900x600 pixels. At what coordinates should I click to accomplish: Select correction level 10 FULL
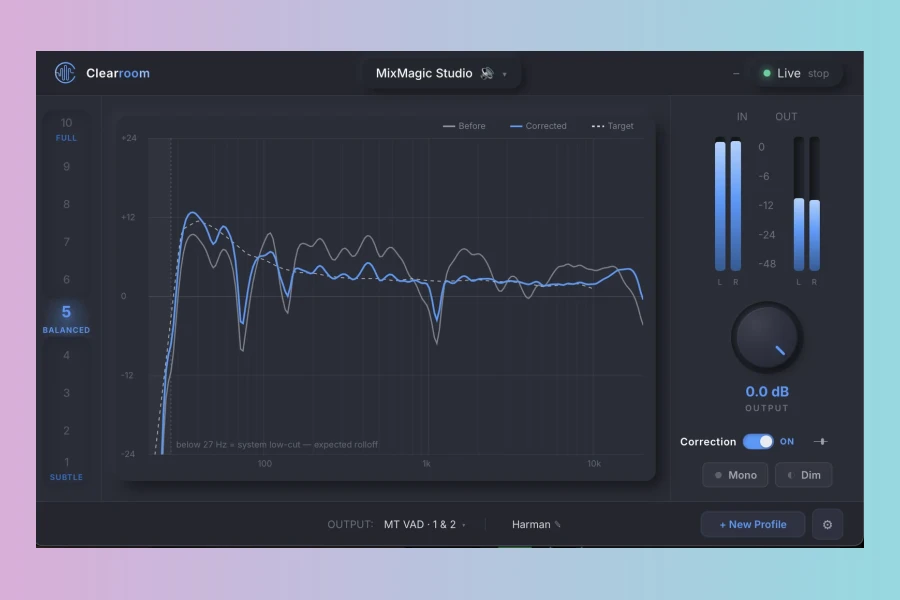66,129
